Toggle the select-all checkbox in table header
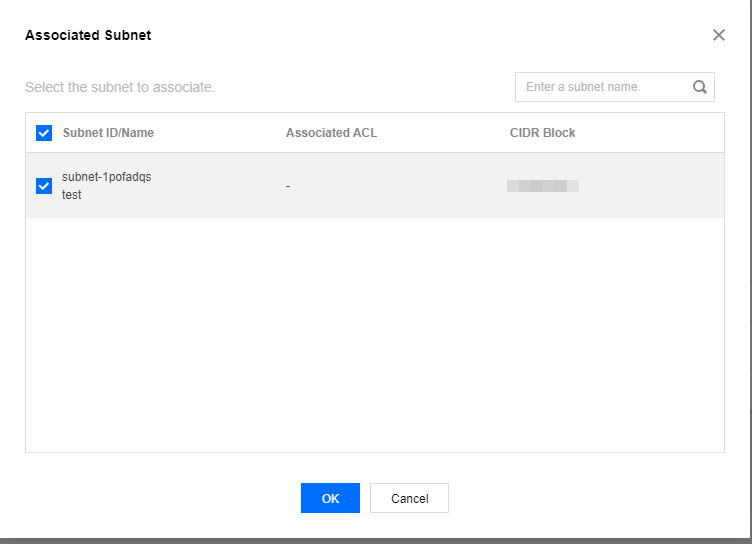This screenshot has height=544, width=752. [x=44, y=133]
